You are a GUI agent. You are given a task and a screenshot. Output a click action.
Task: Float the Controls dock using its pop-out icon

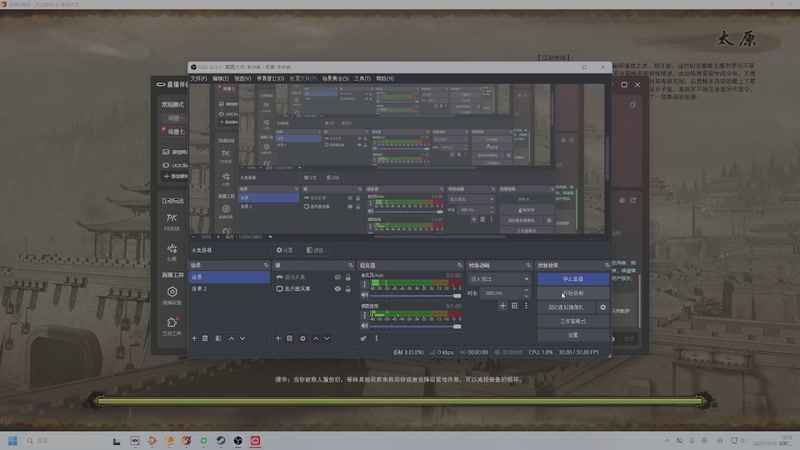[x=607, y=265]
